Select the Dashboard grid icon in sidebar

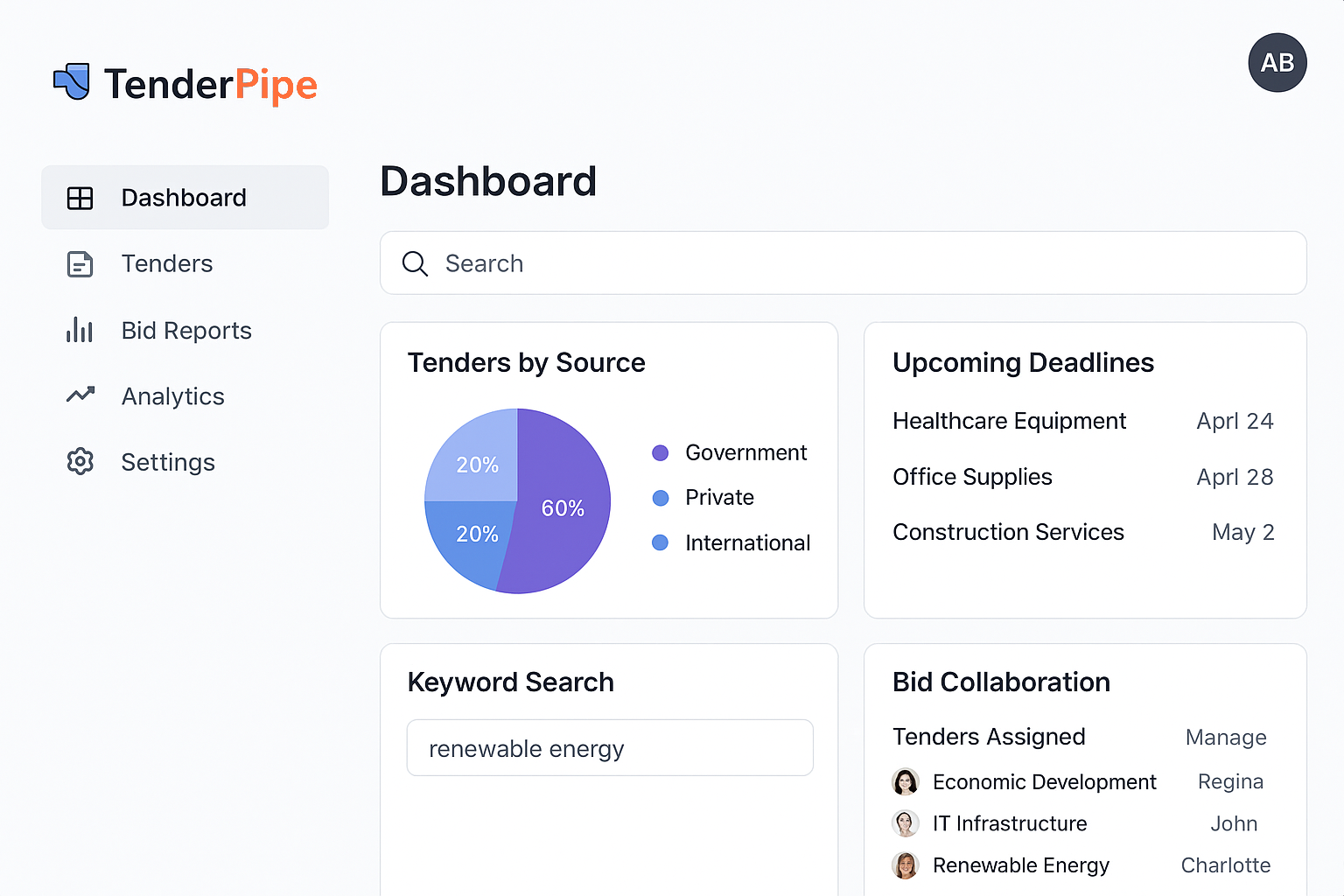tap(80, 198)
